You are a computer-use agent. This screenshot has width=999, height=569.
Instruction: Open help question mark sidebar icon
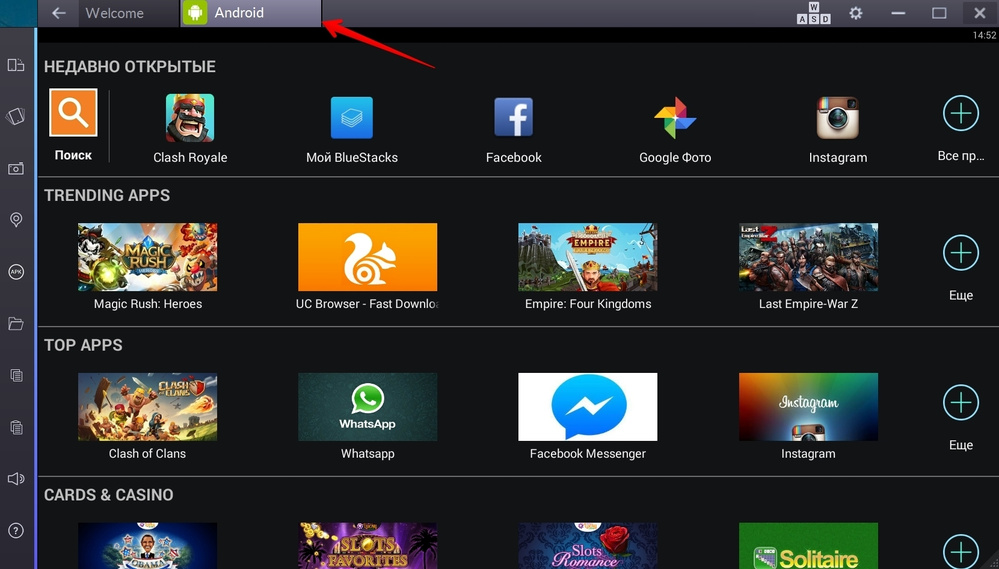click(17, 531)
